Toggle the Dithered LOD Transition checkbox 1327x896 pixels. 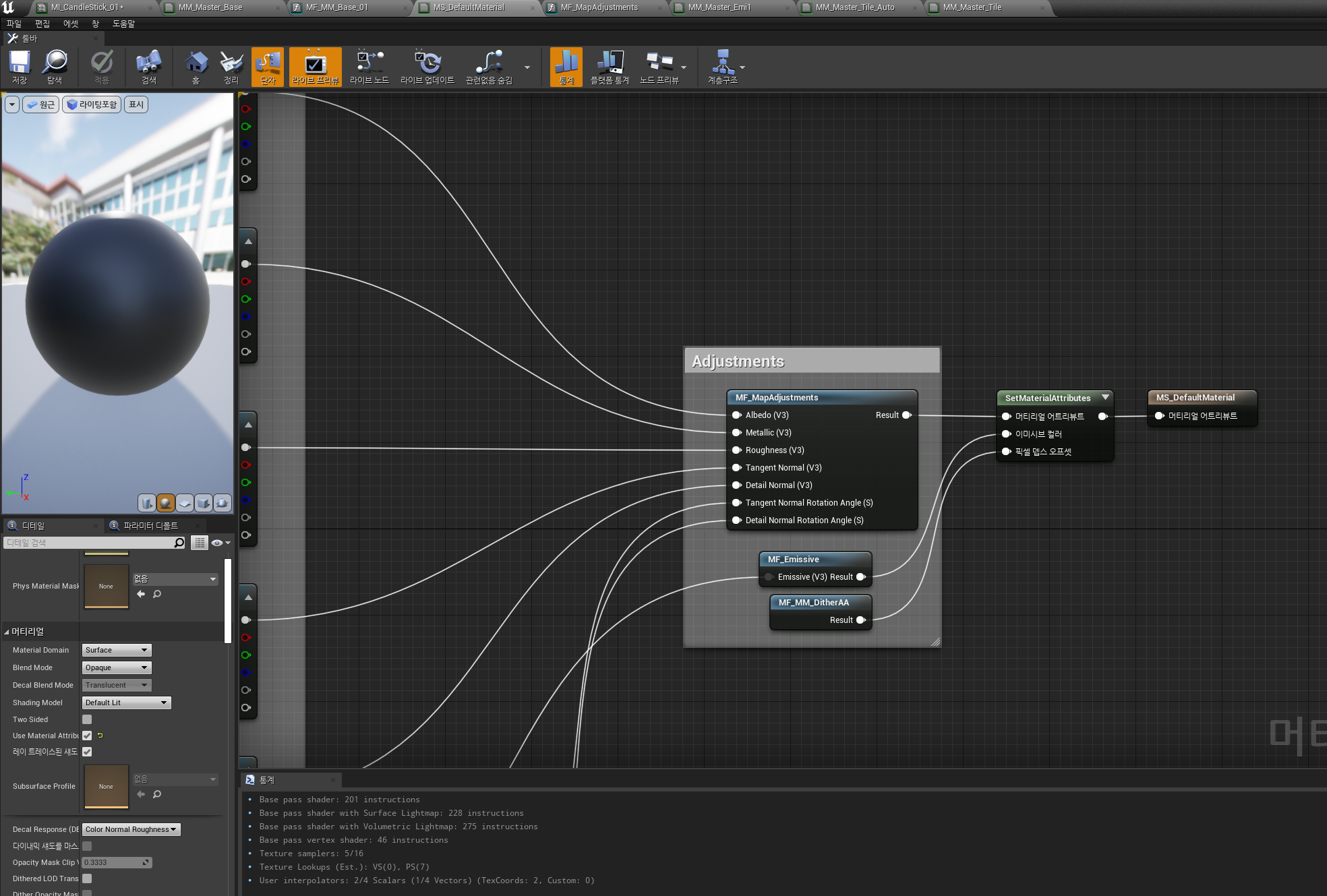(87, 878)
